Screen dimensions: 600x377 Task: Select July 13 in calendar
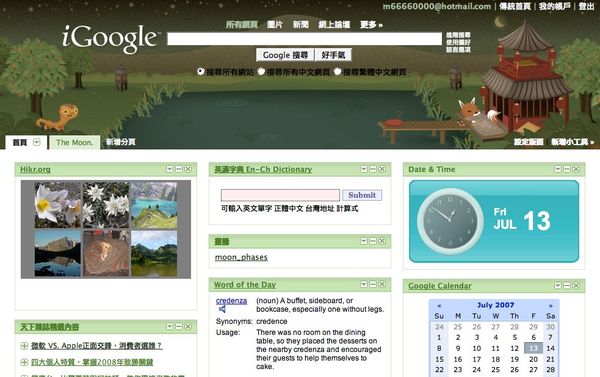coord(533,348)
